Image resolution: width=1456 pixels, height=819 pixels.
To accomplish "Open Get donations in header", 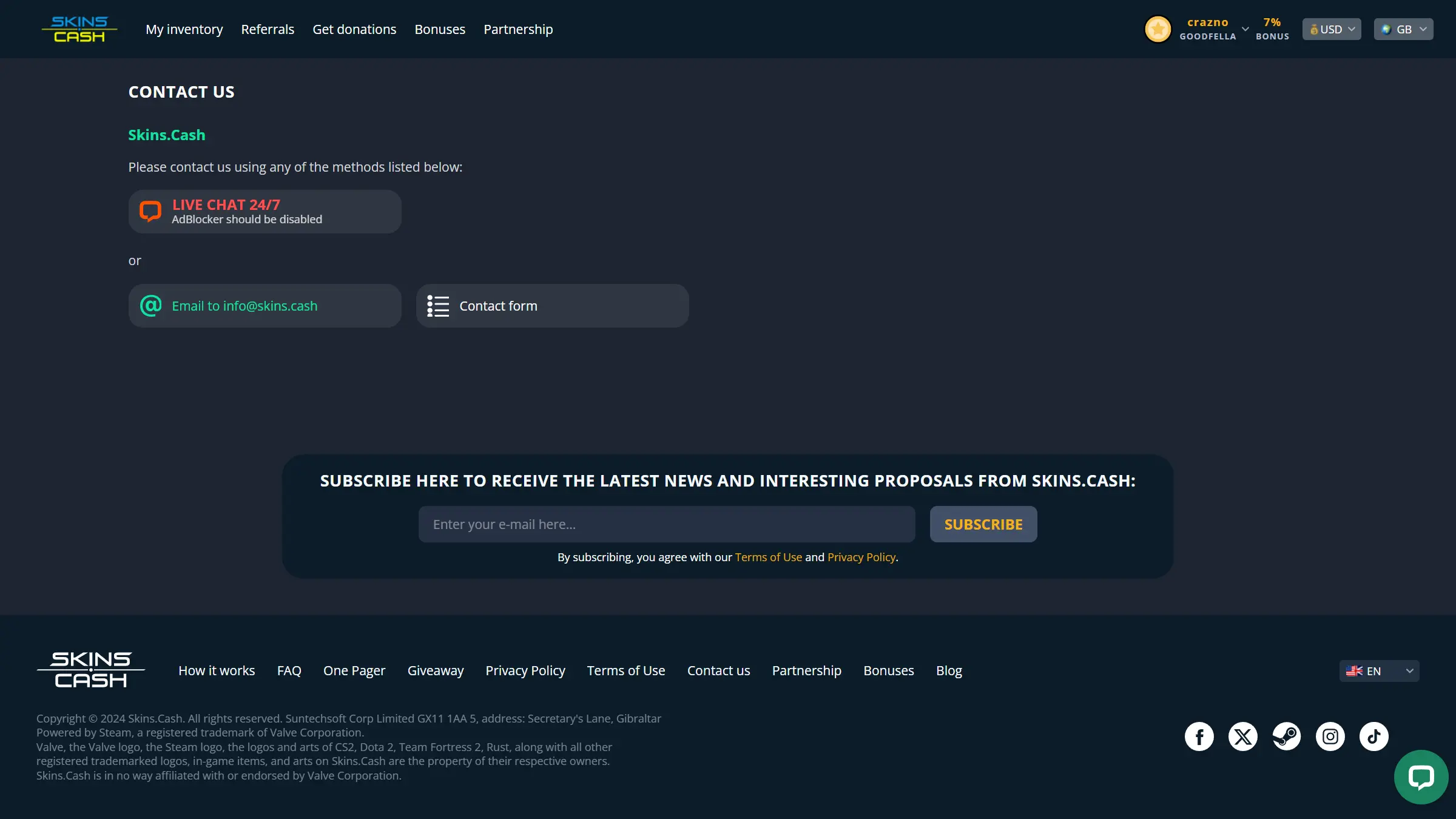I will click(x=354, y=29).
